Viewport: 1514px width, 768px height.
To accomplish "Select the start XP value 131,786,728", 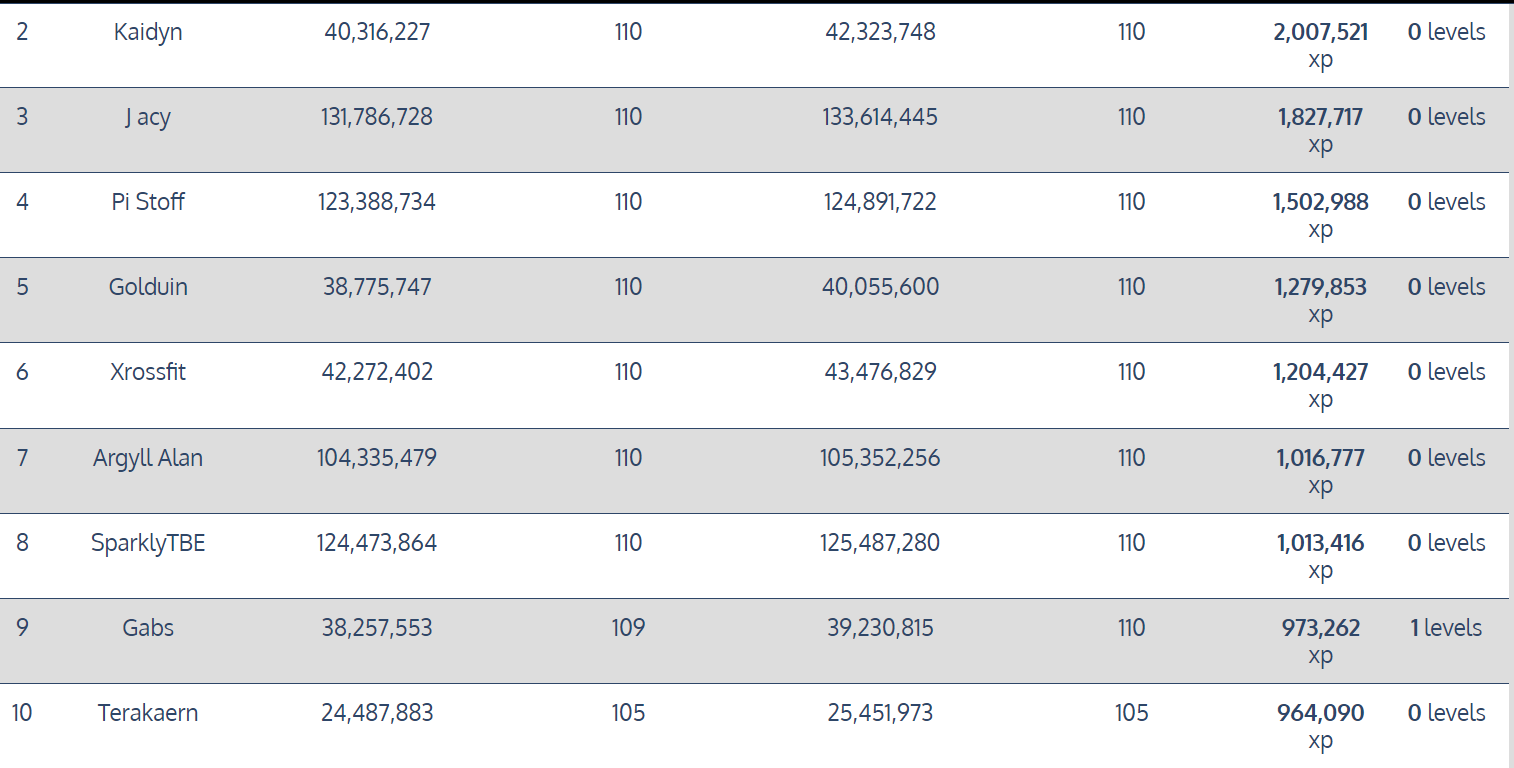I will coord(377,117).
